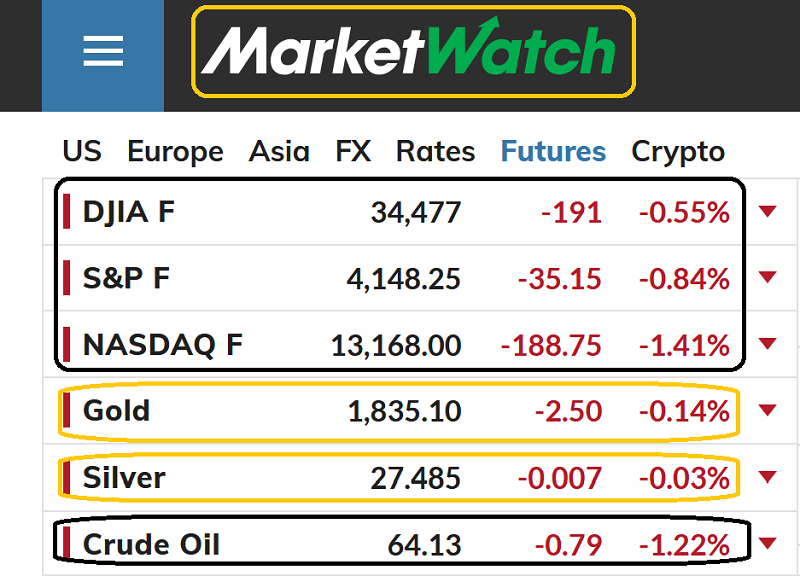Switch to the US markets tab
The image size is (800, 576).
82,151
